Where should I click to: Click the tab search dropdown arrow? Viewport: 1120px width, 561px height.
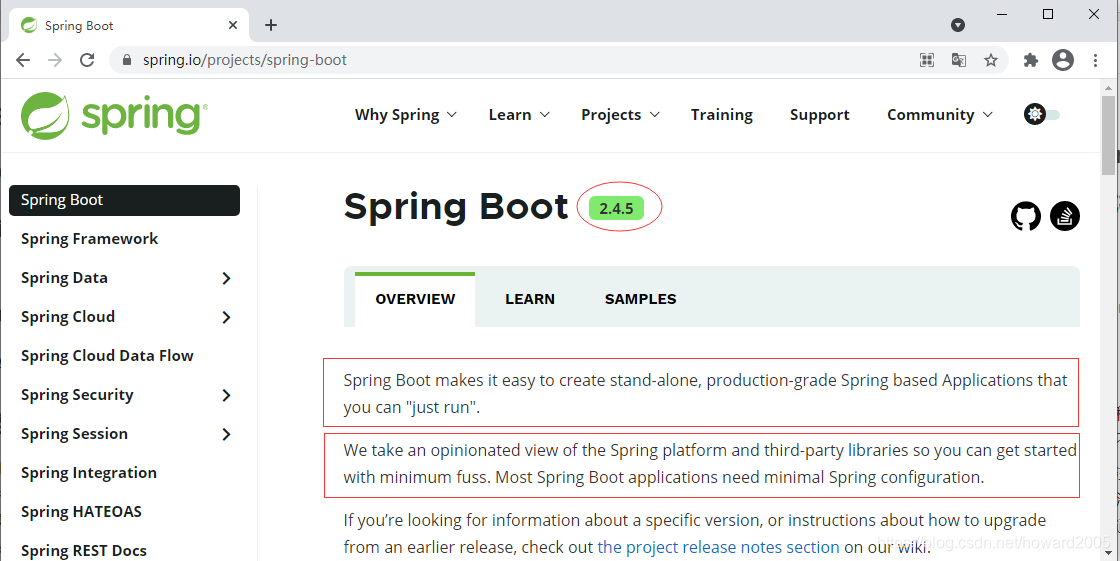(x=958, y=25)
